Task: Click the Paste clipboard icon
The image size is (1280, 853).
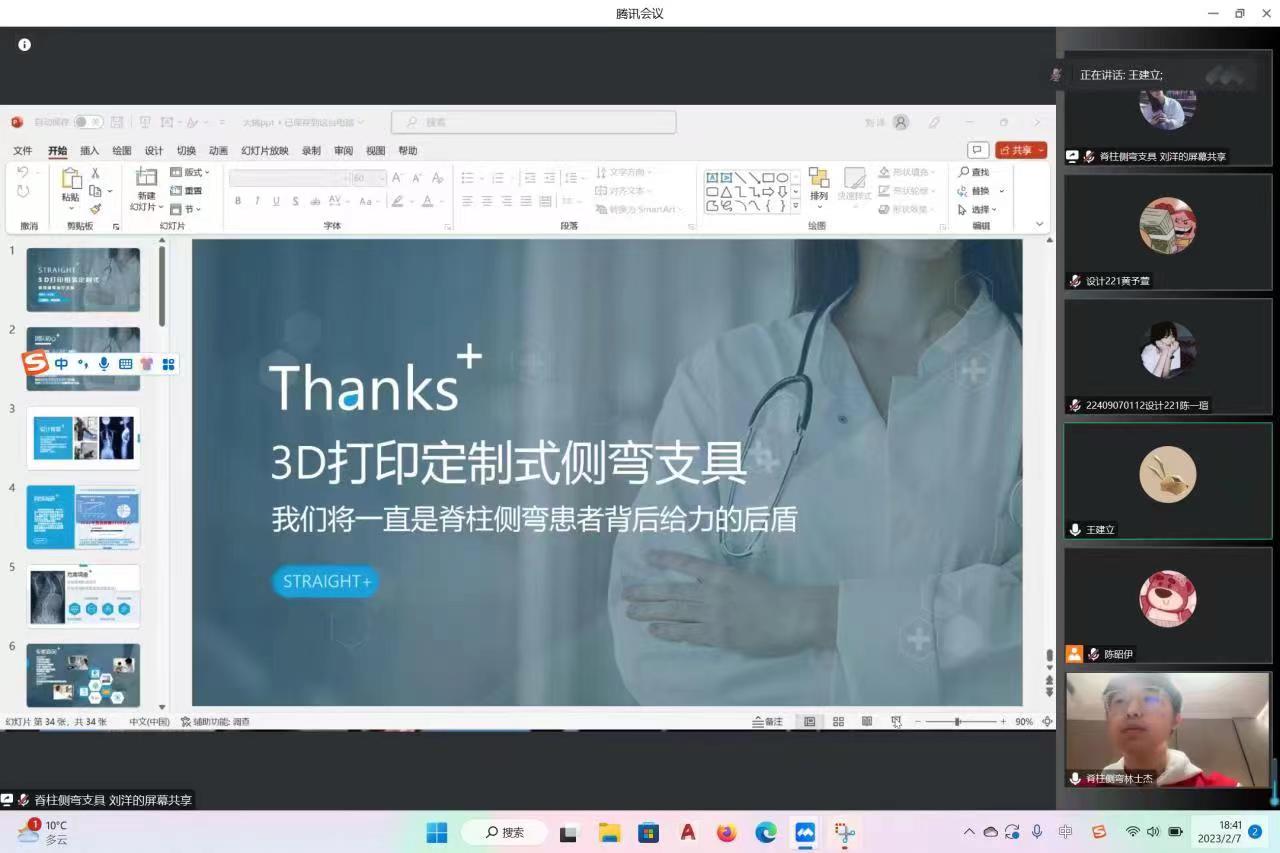Action: click(x=71, y=179)
